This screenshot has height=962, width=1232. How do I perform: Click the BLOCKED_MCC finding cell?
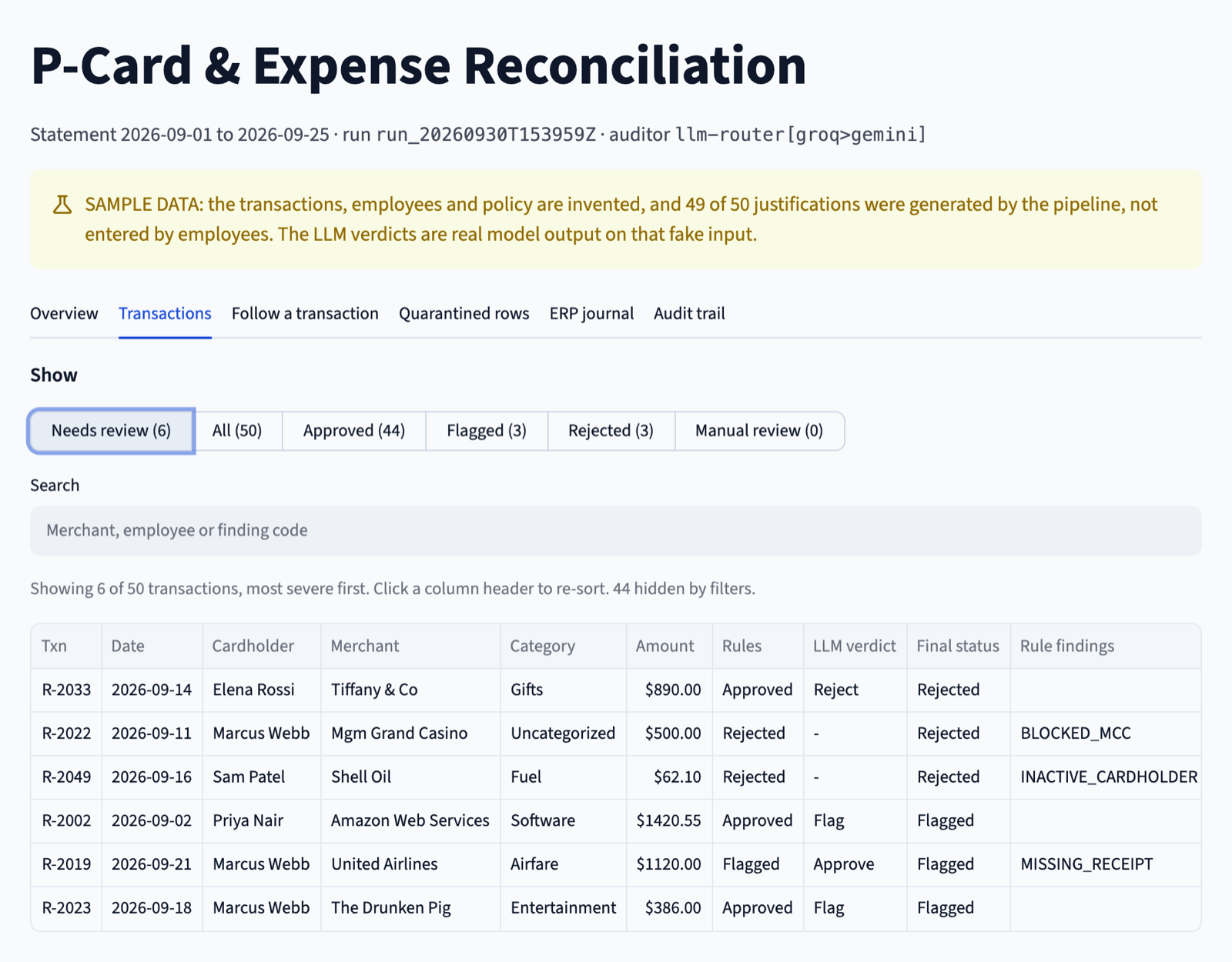pos(1106,733)
